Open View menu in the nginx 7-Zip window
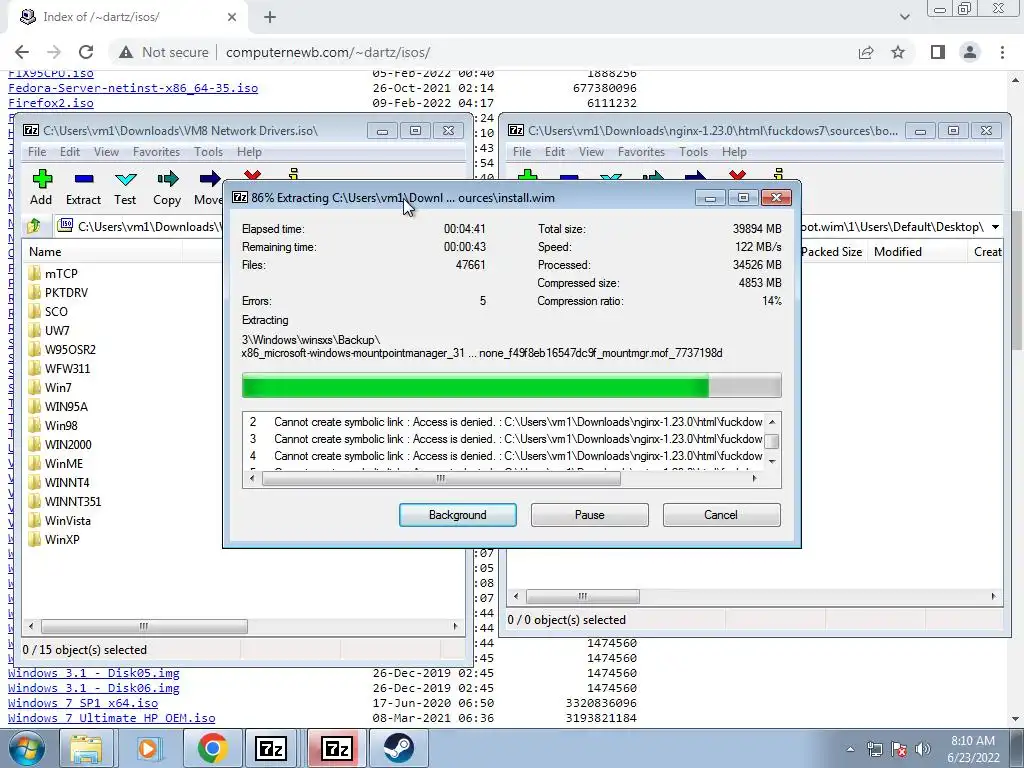This screenshot has width=1024, height=768. (591, 152)
